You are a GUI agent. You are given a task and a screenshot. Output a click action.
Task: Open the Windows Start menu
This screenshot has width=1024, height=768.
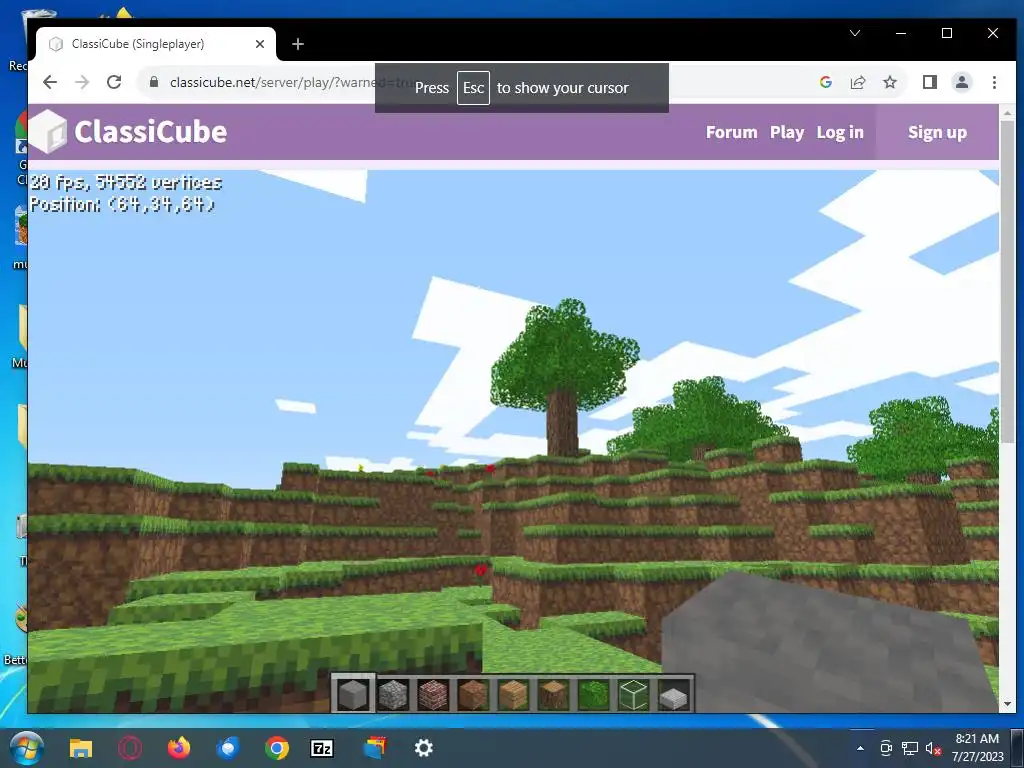coord(26,748)
